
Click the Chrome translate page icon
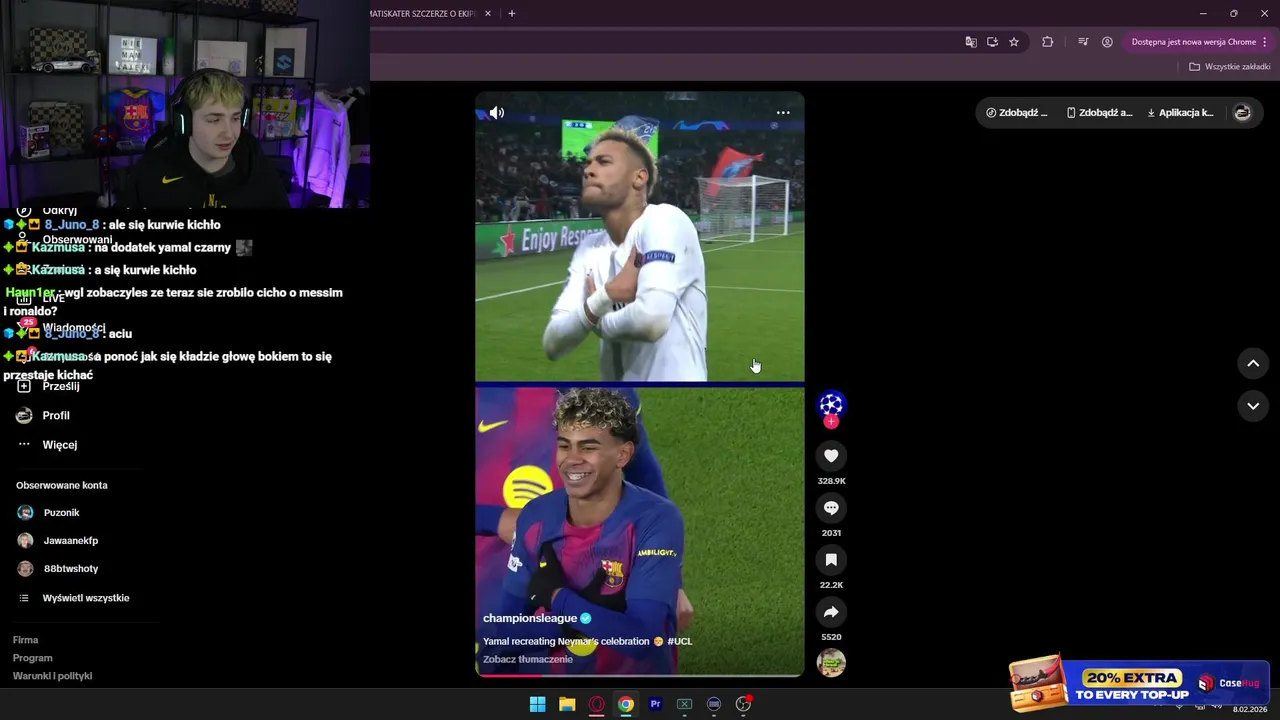tap(970, 42)
